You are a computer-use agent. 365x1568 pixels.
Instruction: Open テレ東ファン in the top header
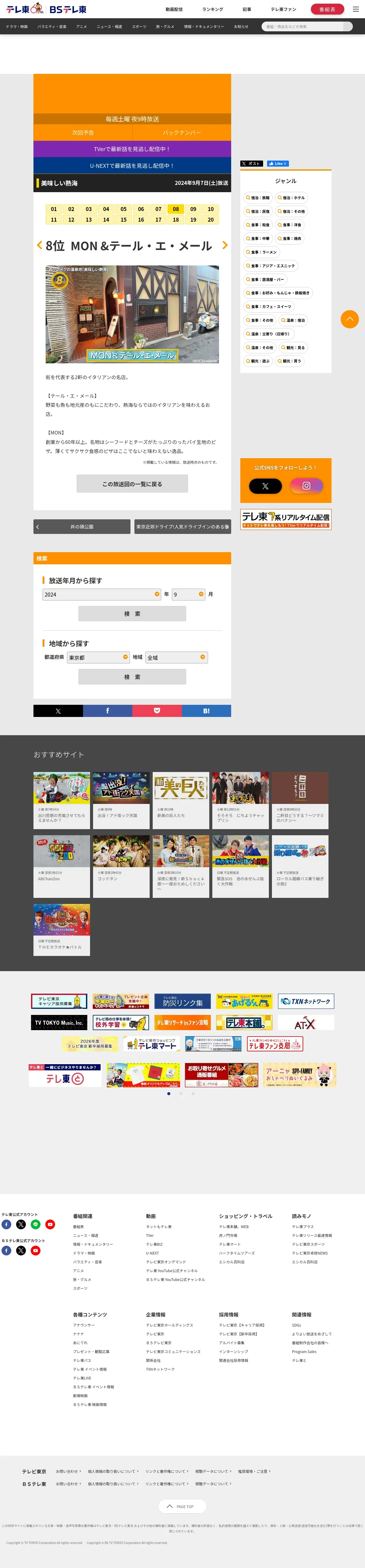point(283,9)
